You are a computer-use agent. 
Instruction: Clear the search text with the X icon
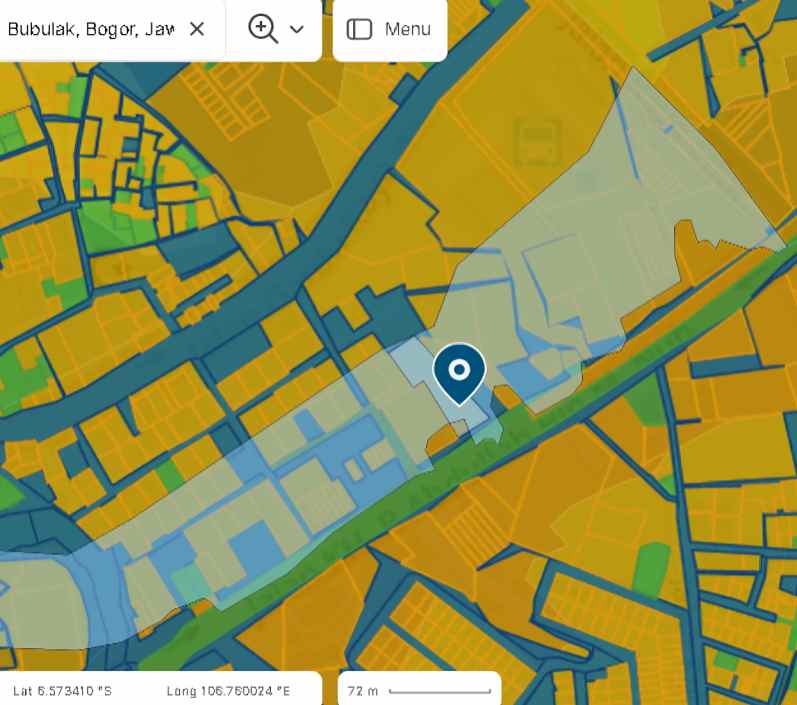[x=197, y=29]
